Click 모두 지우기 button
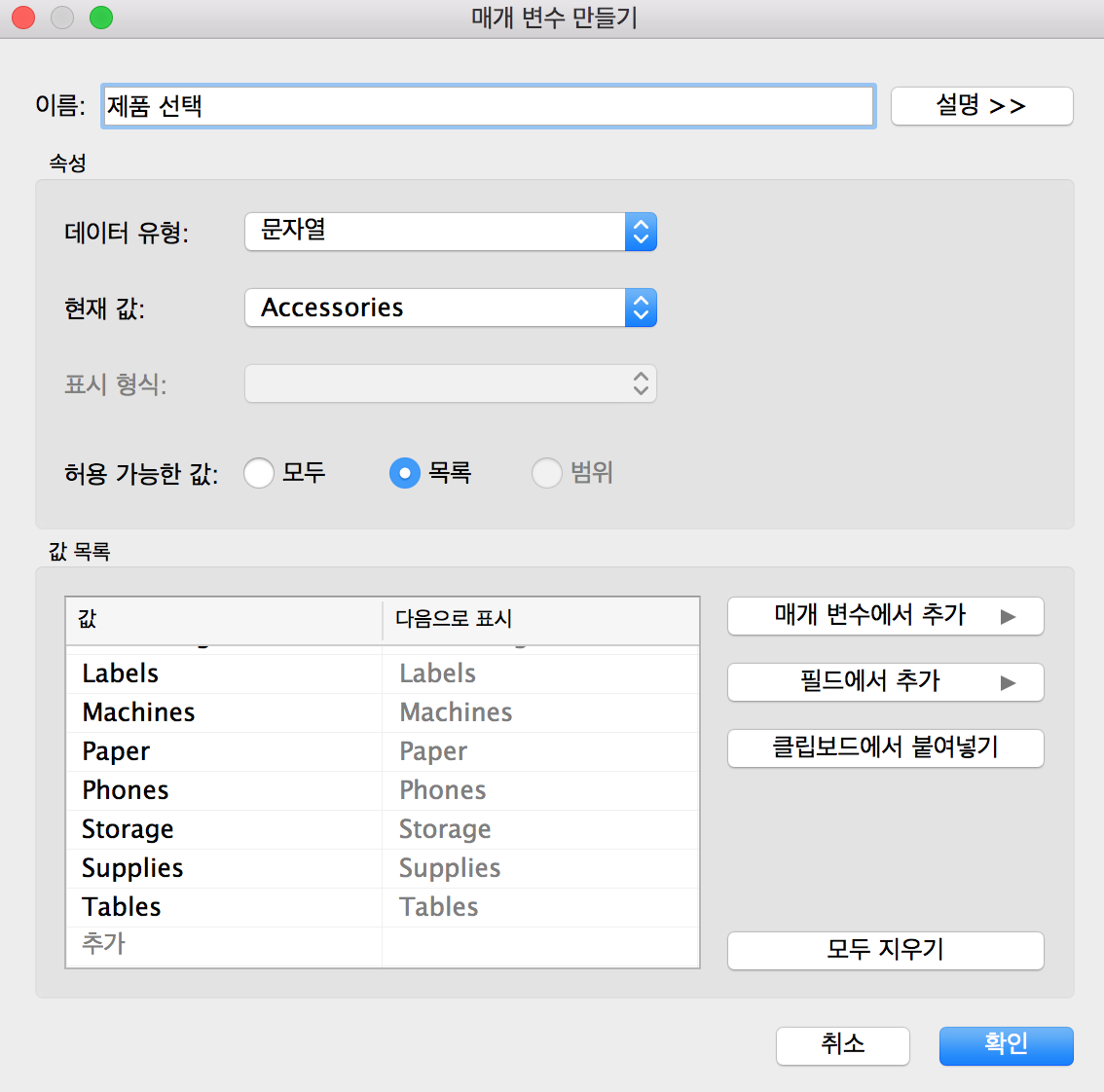 tap(885, 951)
